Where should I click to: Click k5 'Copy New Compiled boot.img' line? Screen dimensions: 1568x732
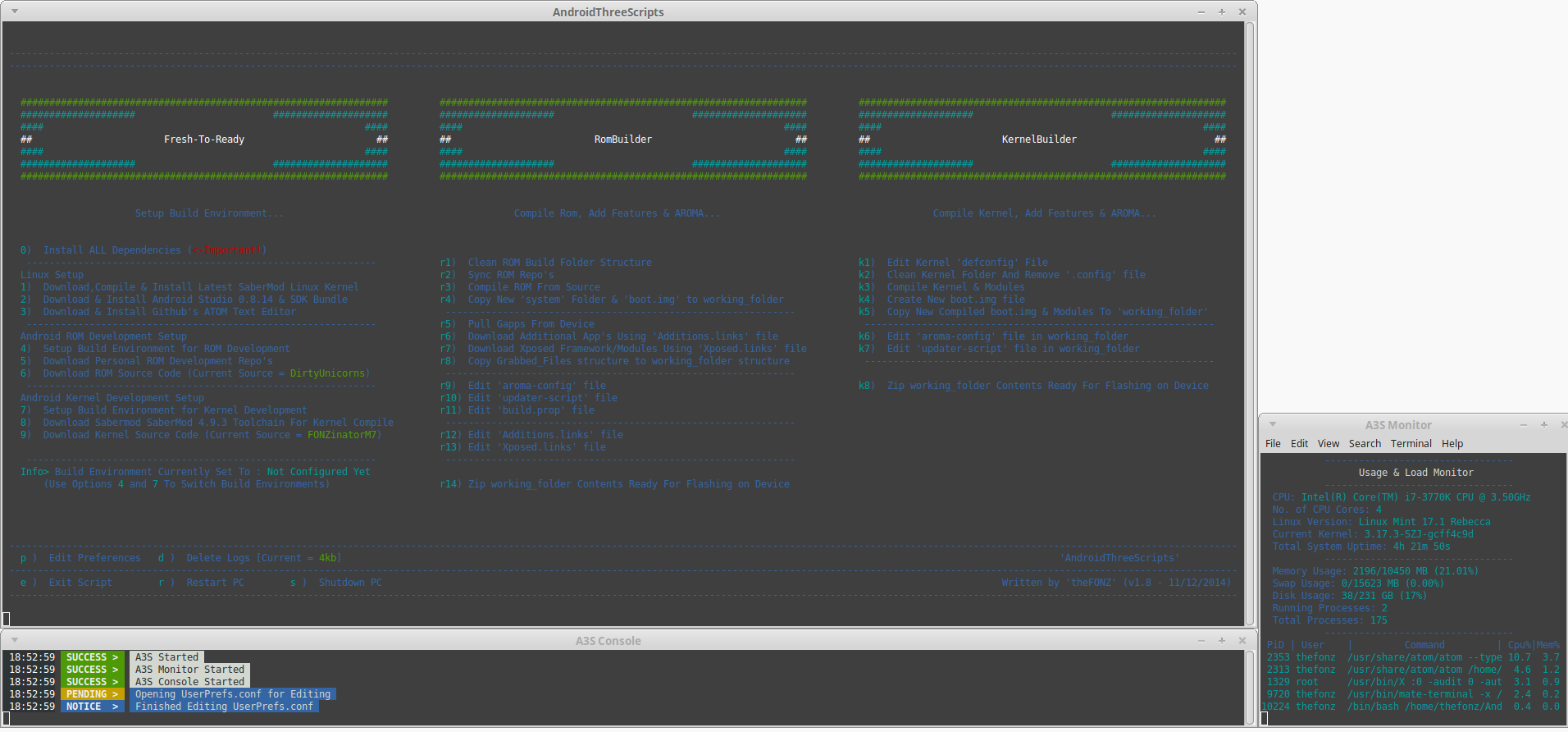1033,312
